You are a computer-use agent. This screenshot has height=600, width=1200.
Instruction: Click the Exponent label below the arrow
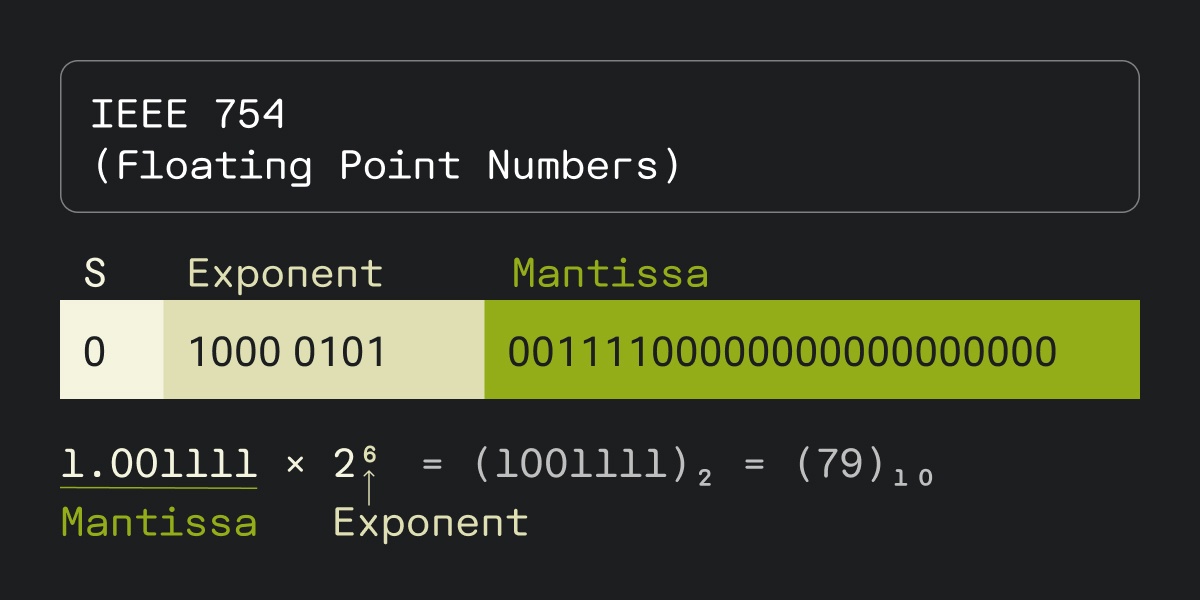coord(430,521)
